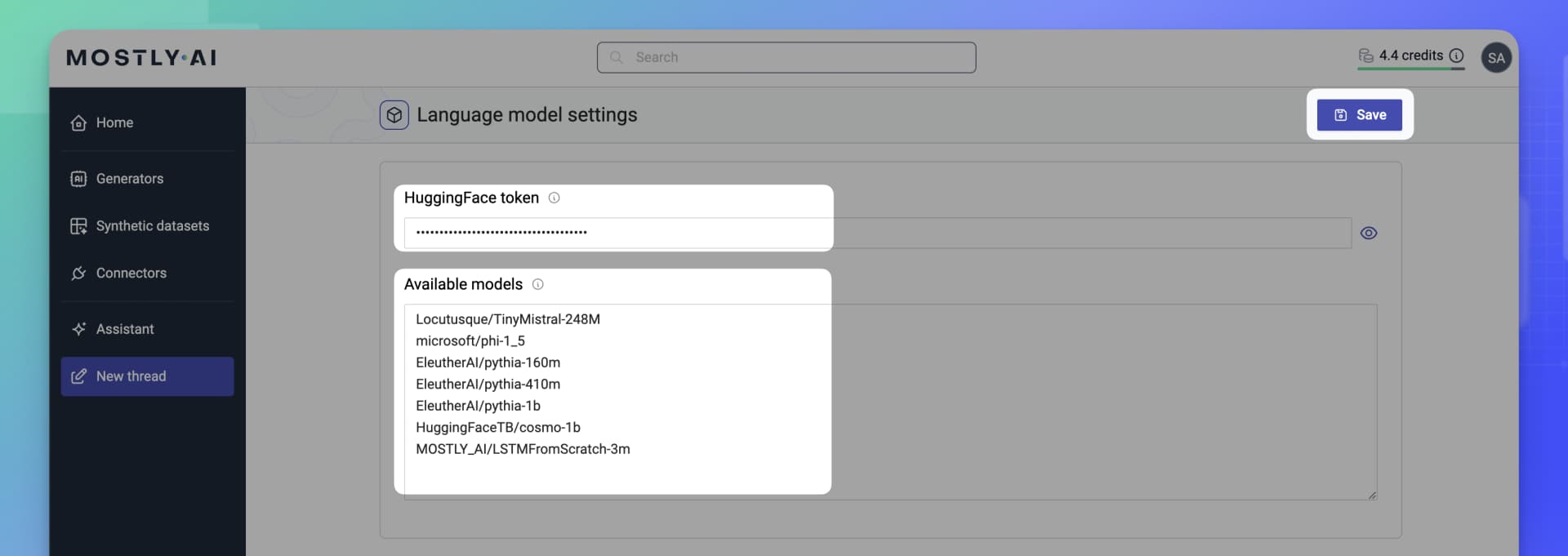
Task: Toggle token visibility with eye icon
Action: (x=1369, y=233)
